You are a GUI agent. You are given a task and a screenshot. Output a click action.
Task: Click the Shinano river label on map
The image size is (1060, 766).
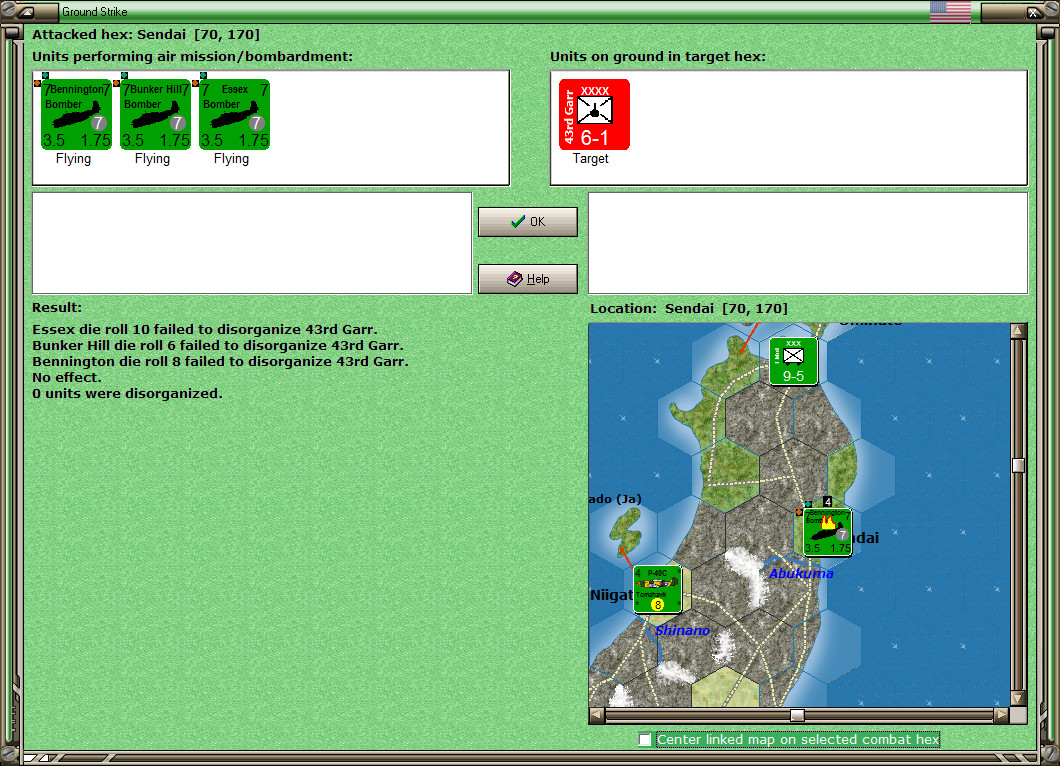click(682, 630)
